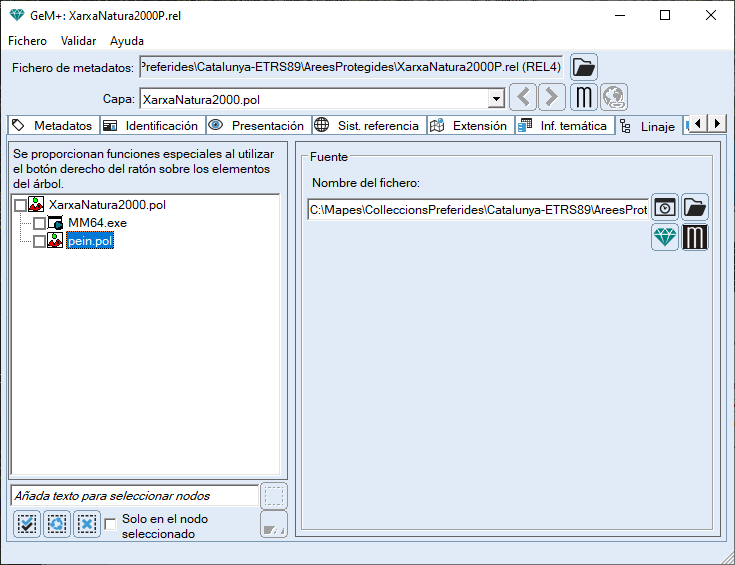
Task: Select the pein.pol tree node
Action: [89, 241]
